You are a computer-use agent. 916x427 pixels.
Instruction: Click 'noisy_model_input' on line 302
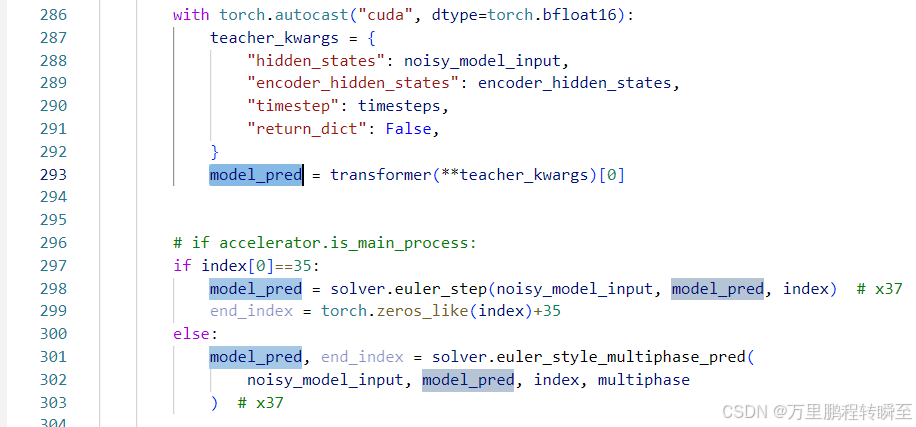pyautogui.click(x=325, y=380)
